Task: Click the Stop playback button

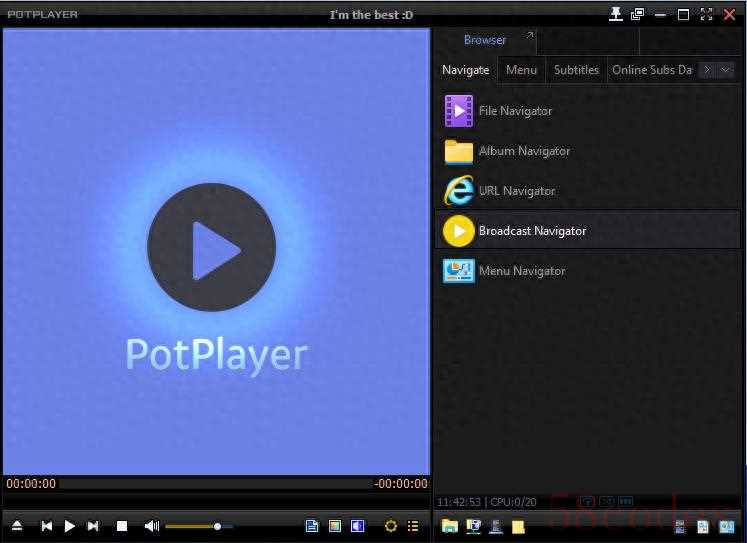Action: click(x=122, y=526)
